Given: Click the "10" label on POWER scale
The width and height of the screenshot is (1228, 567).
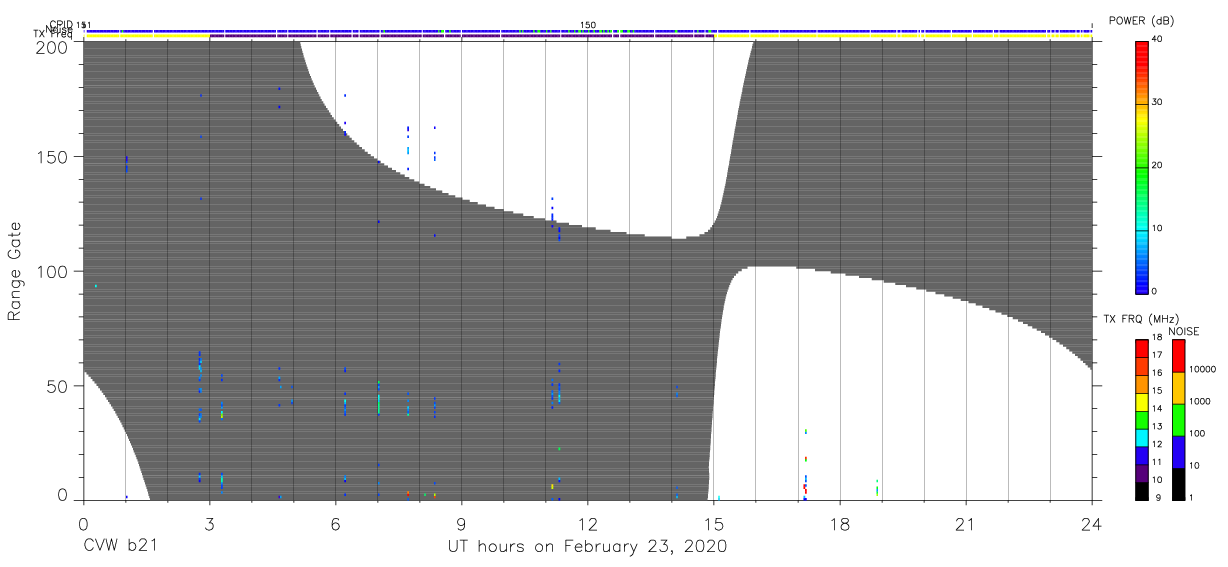Looking at the screenshot, I should click(1158, 228).
